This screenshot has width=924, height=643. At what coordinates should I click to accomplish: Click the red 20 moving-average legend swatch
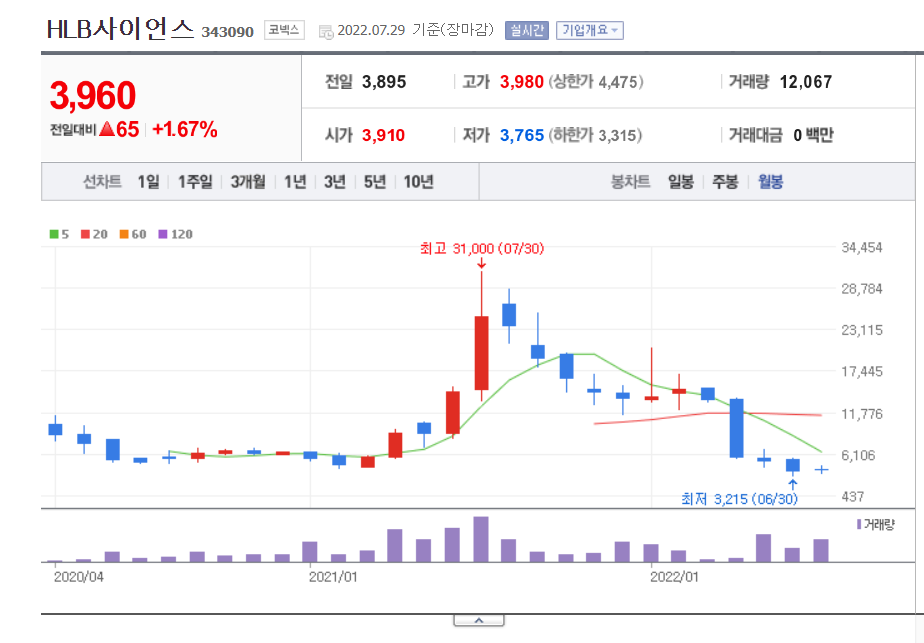(85, 234)
